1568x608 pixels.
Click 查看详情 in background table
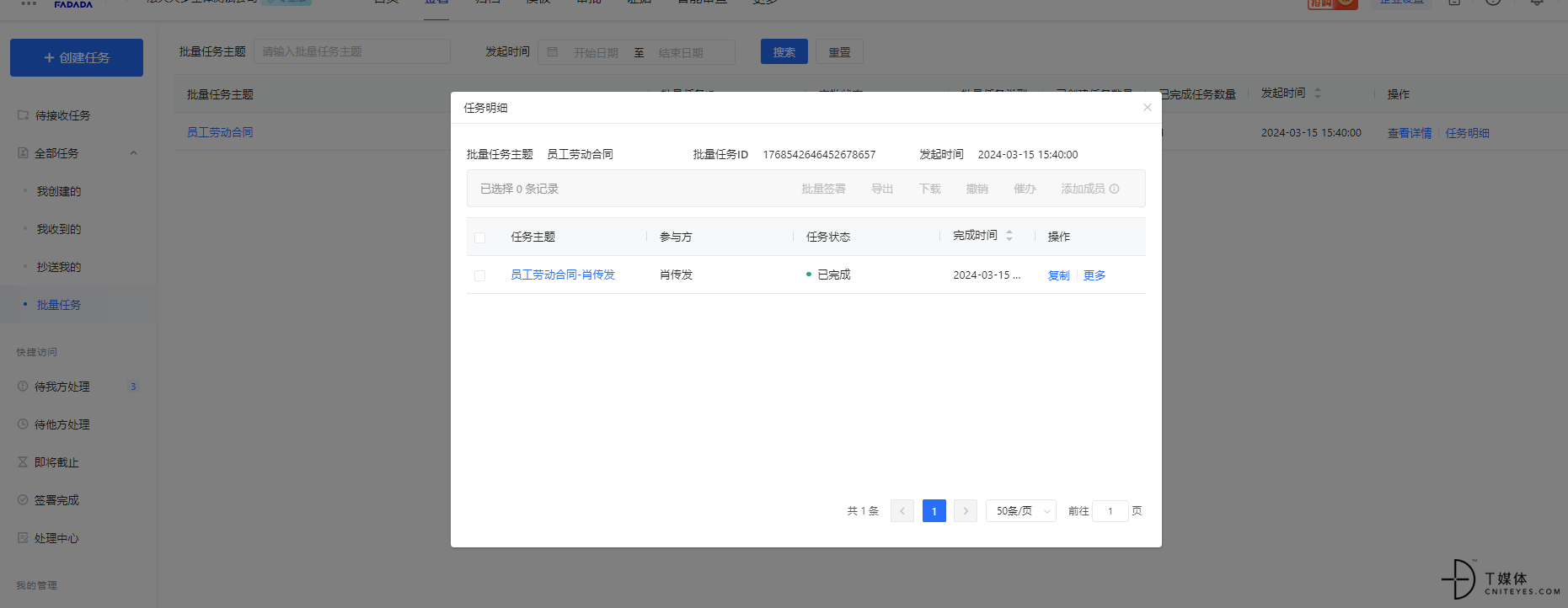1410,133
